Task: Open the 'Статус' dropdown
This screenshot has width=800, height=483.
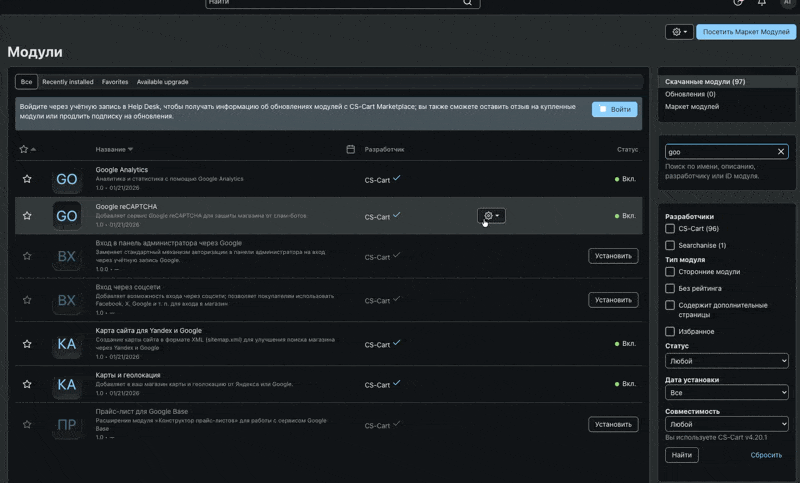Action: 726,361
